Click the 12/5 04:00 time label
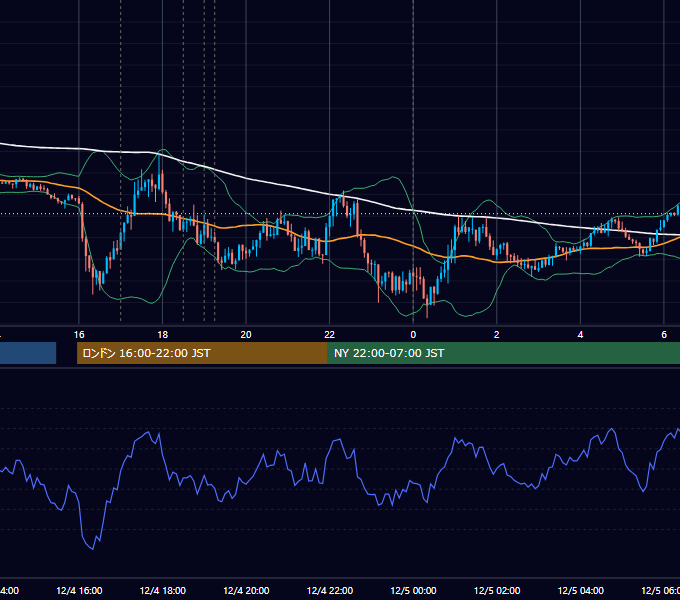 tap(581, 590)
